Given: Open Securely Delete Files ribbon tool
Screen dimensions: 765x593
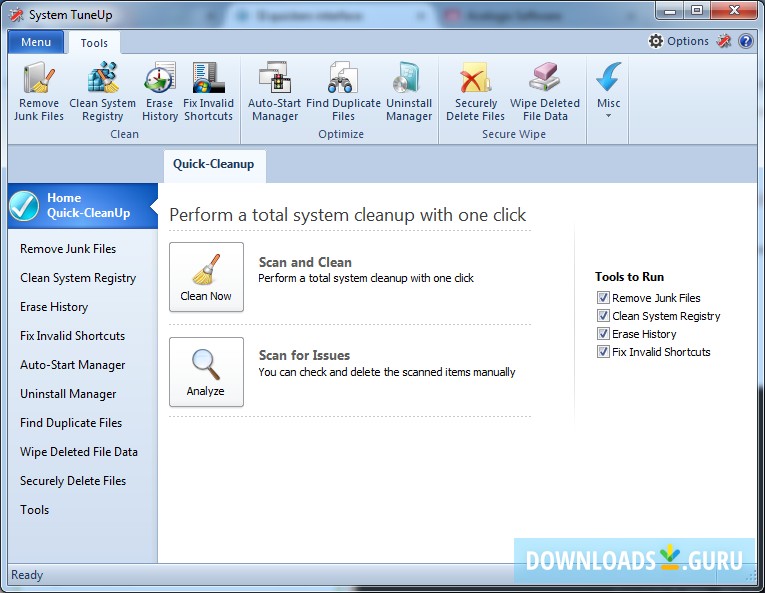Looking at the screenshot, I should click(x=475, y=91).
